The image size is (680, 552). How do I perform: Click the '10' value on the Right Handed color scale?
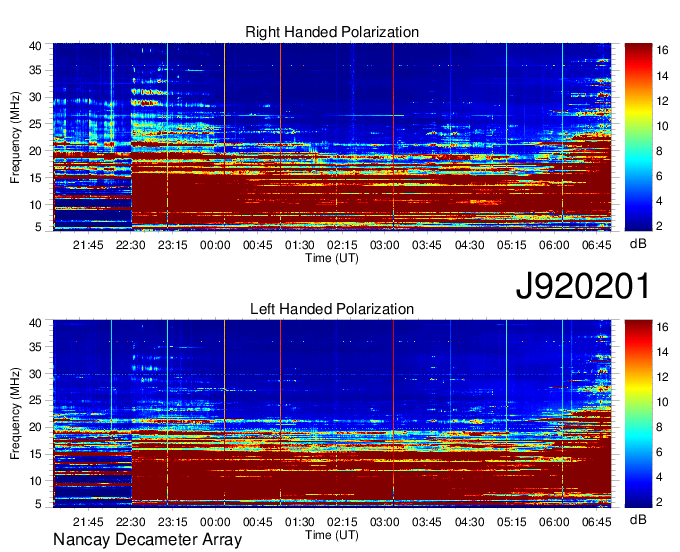(662, 126)
